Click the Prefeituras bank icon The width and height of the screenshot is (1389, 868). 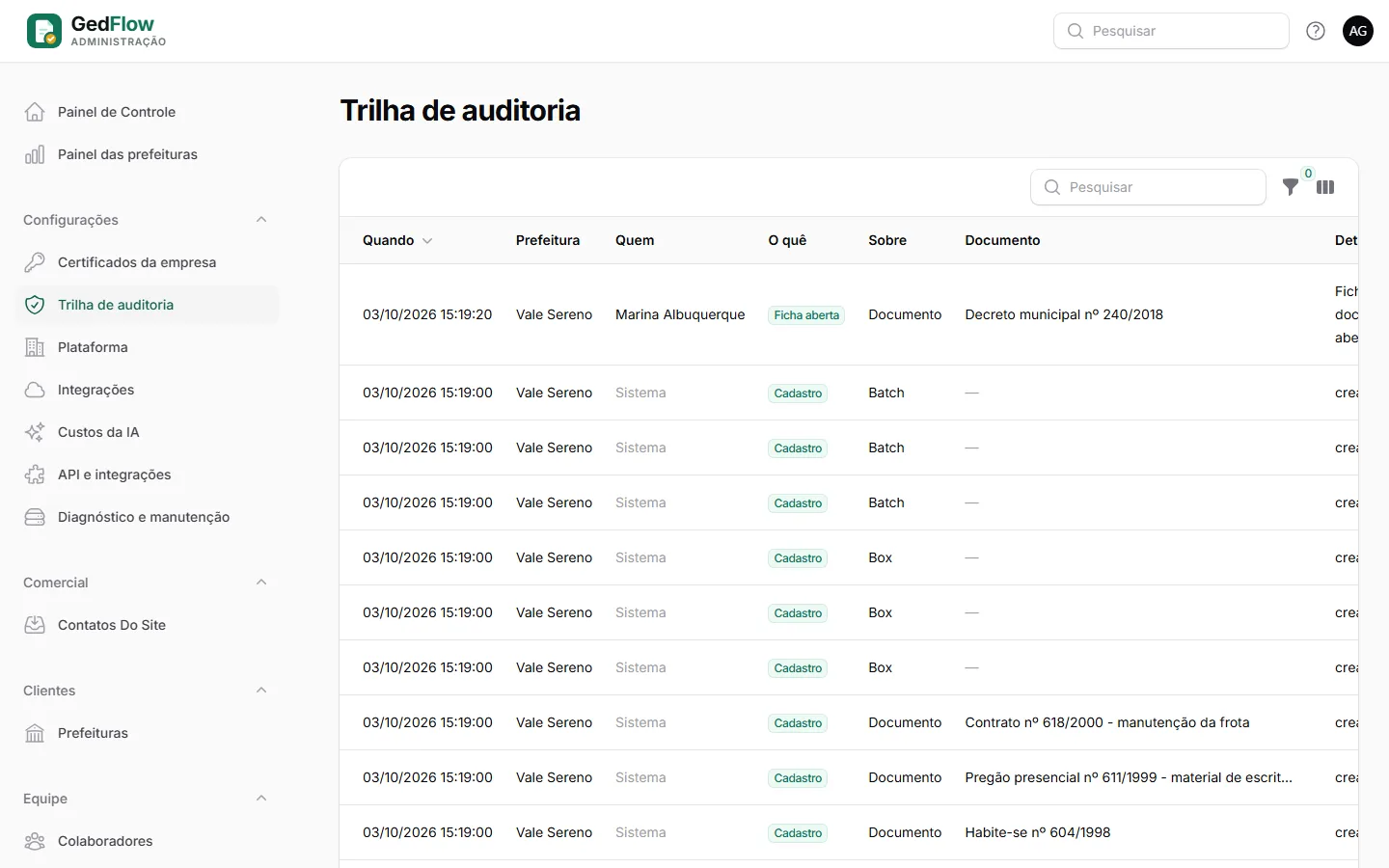[x=35, y=733]
